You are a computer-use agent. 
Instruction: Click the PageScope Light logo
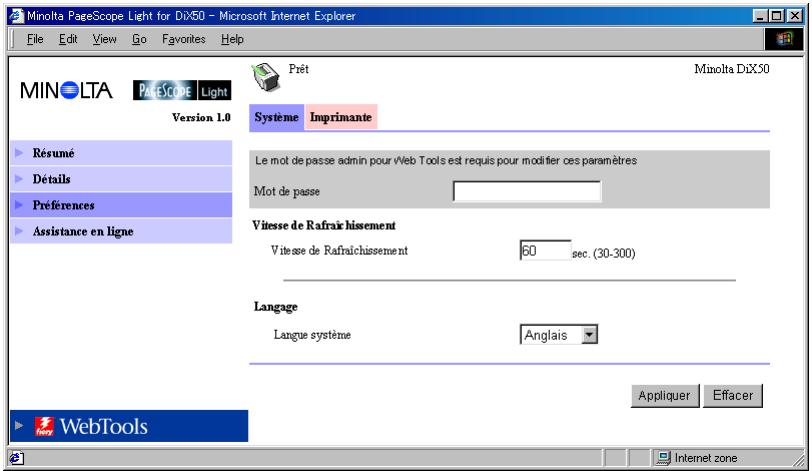[x=182, y=91]
